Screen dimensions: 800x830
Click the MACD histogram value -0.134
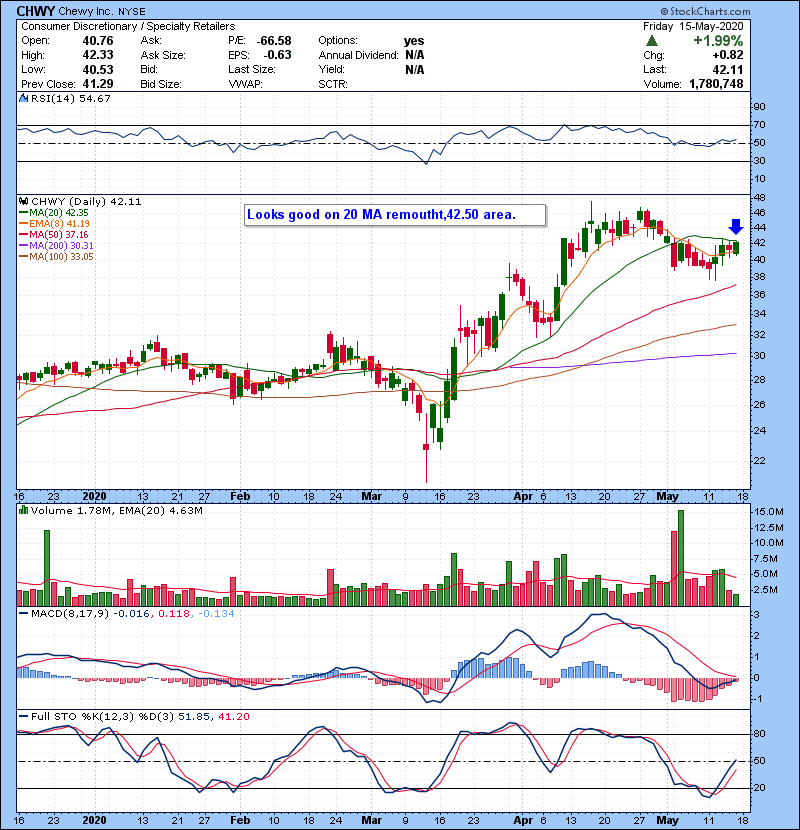pos(217,614)
